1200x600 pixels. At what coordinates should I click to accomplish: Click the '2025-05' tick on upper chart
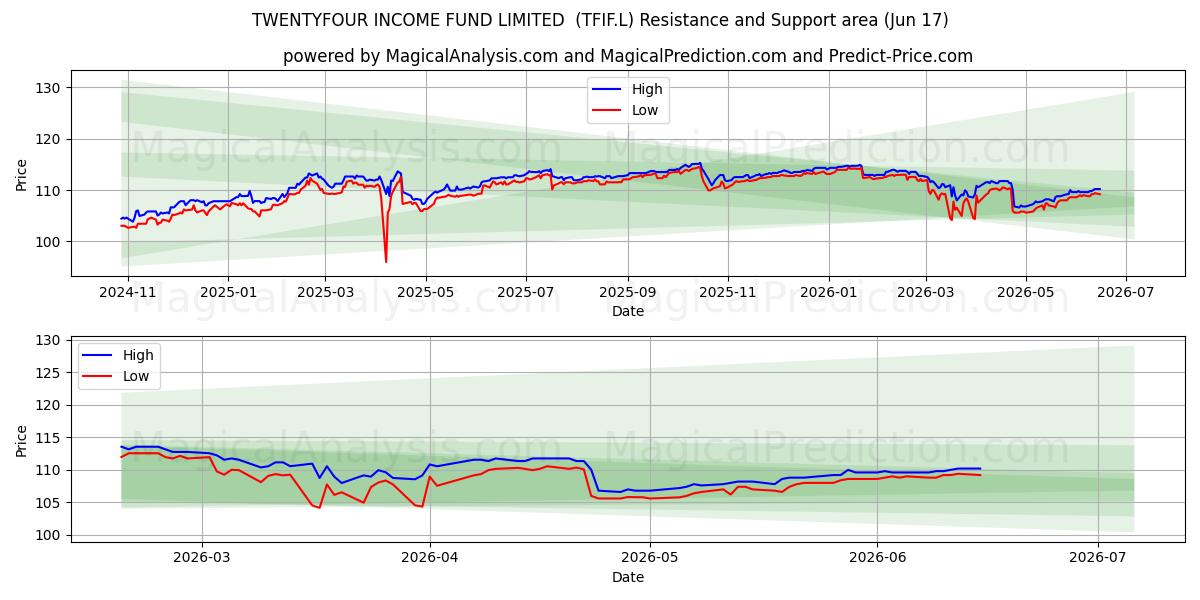pyautogui.click(x=426, y=292)
